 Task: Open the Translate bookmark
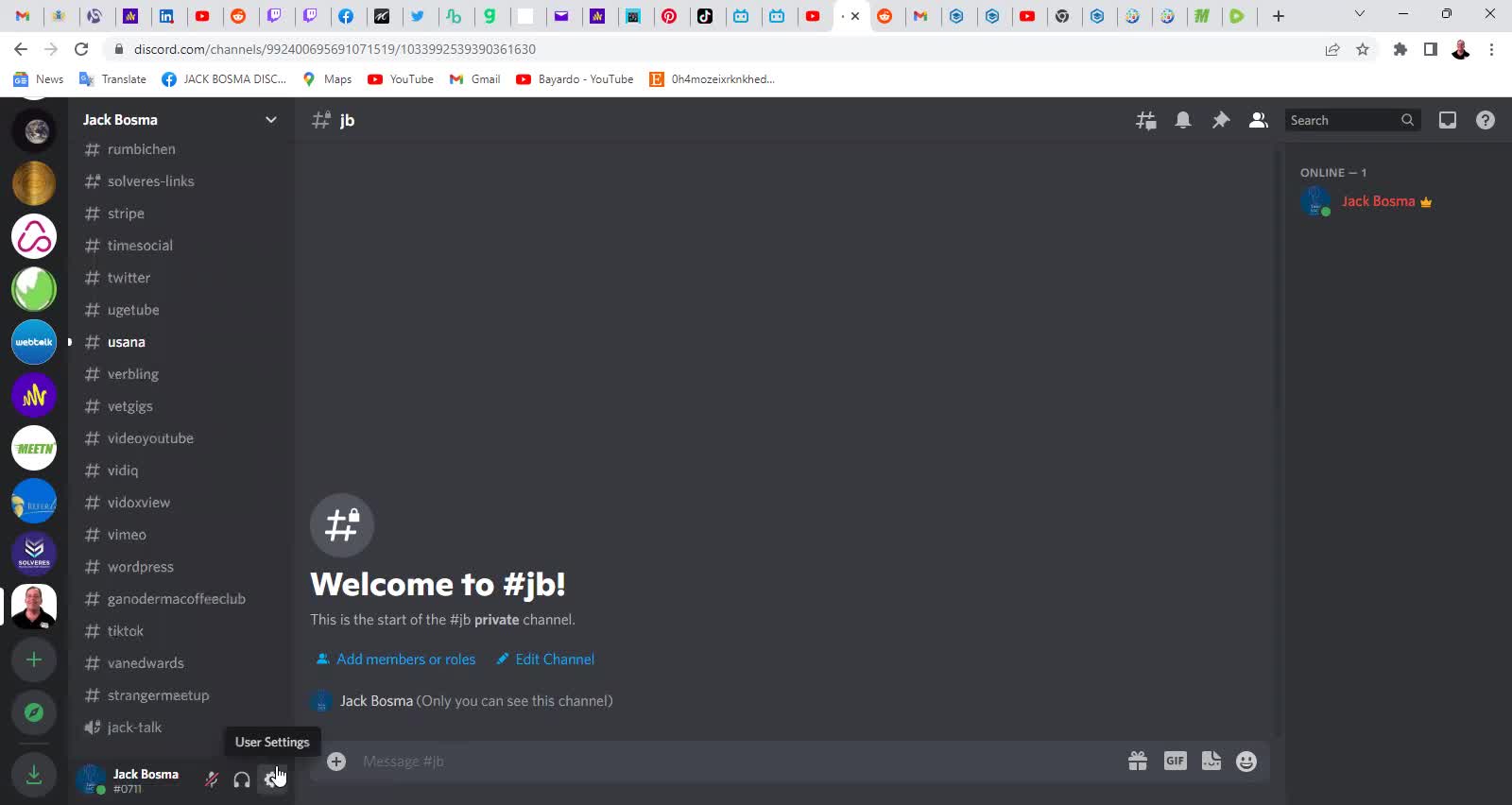[112, 79]
